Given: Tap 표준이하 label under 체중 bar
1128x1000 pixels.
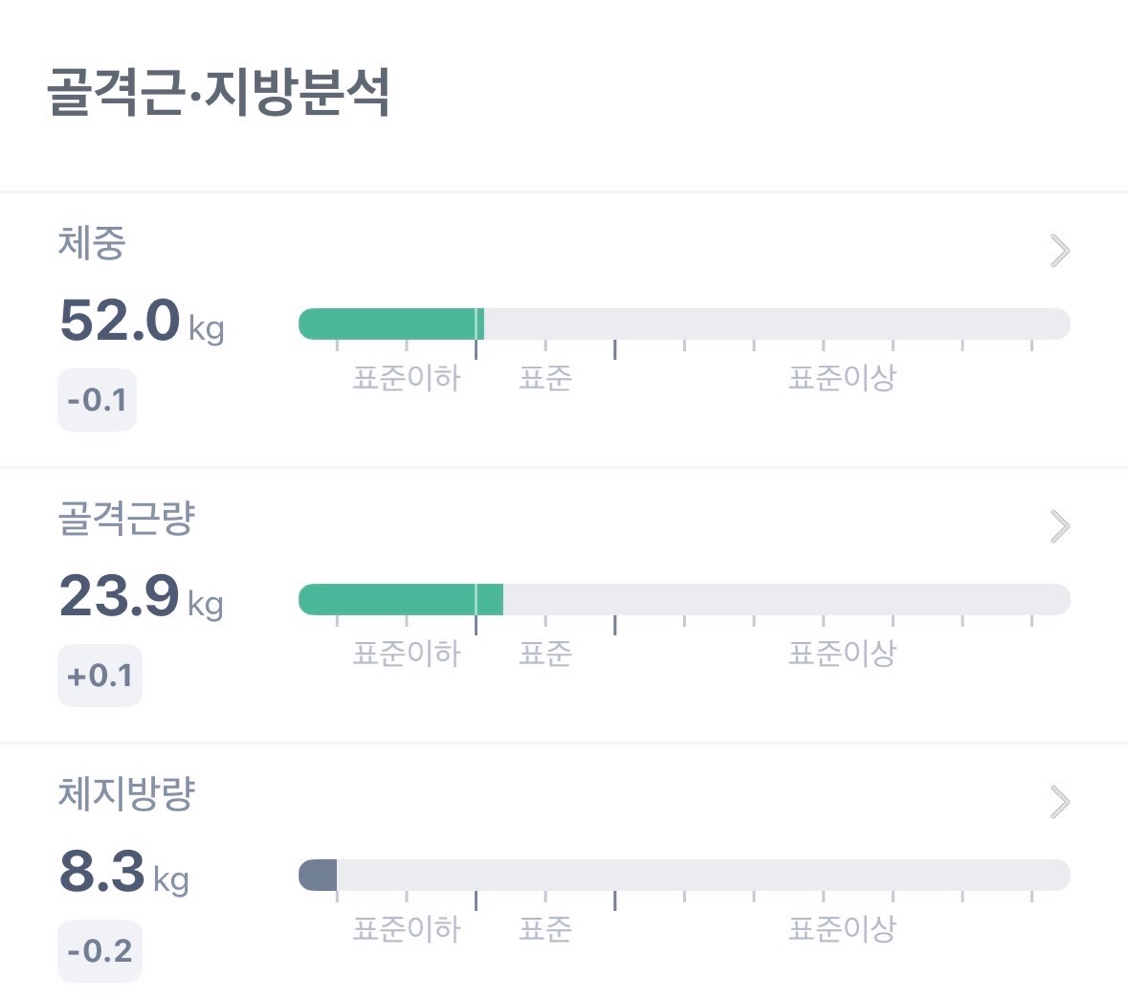Looking at the screenshot, I should tap(406, 378).
